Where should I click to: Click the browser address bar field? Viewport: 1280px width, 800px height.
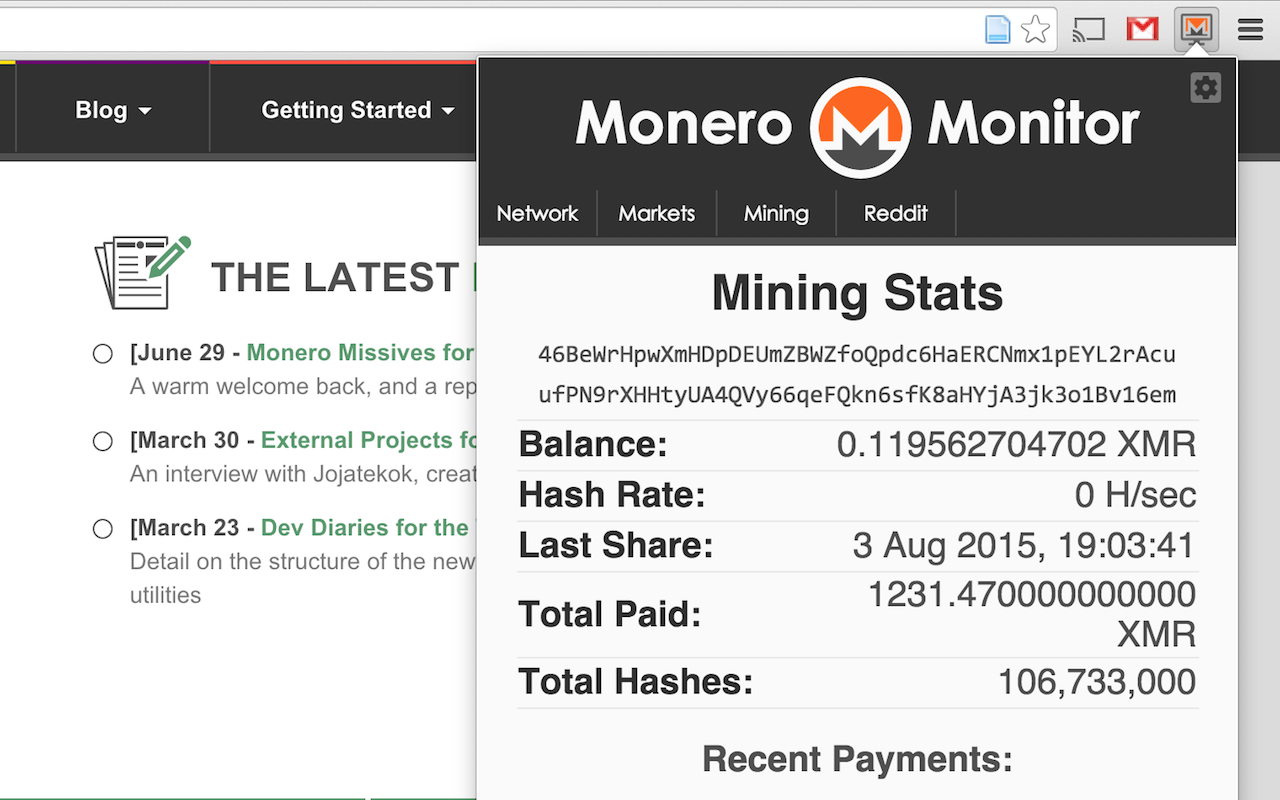(x=527, y=30)
